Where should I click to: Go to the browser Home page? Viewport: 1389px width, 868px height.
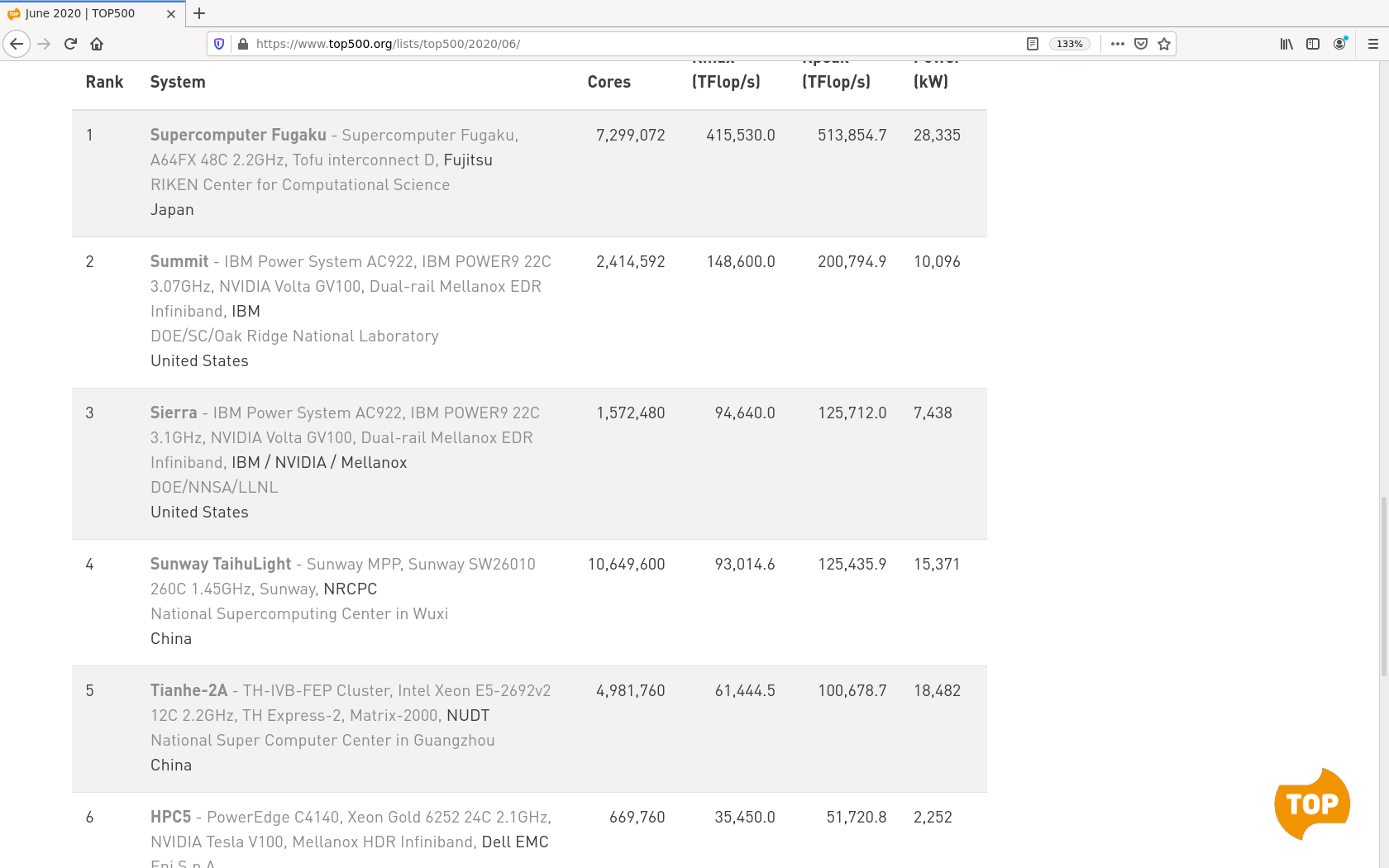click(97, 44)
